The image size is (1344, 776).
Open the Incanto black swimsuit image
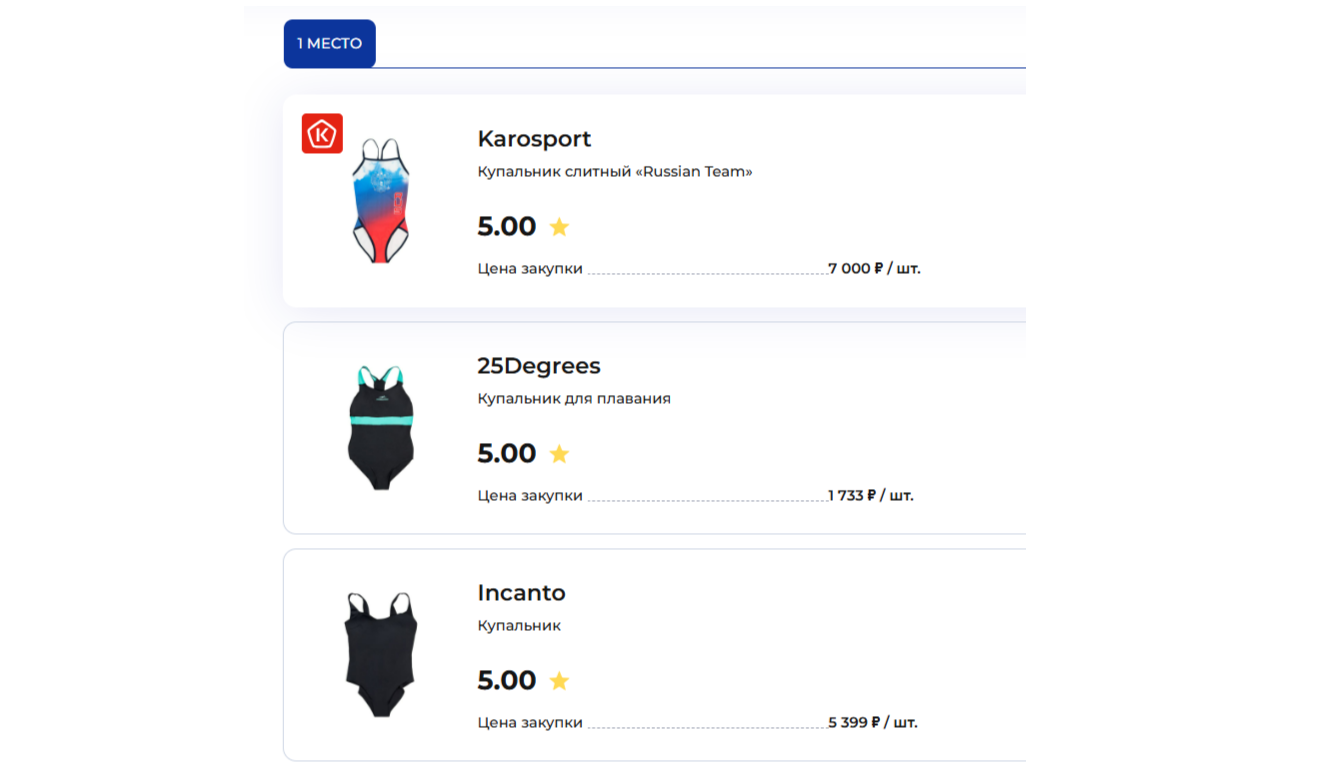381,655
